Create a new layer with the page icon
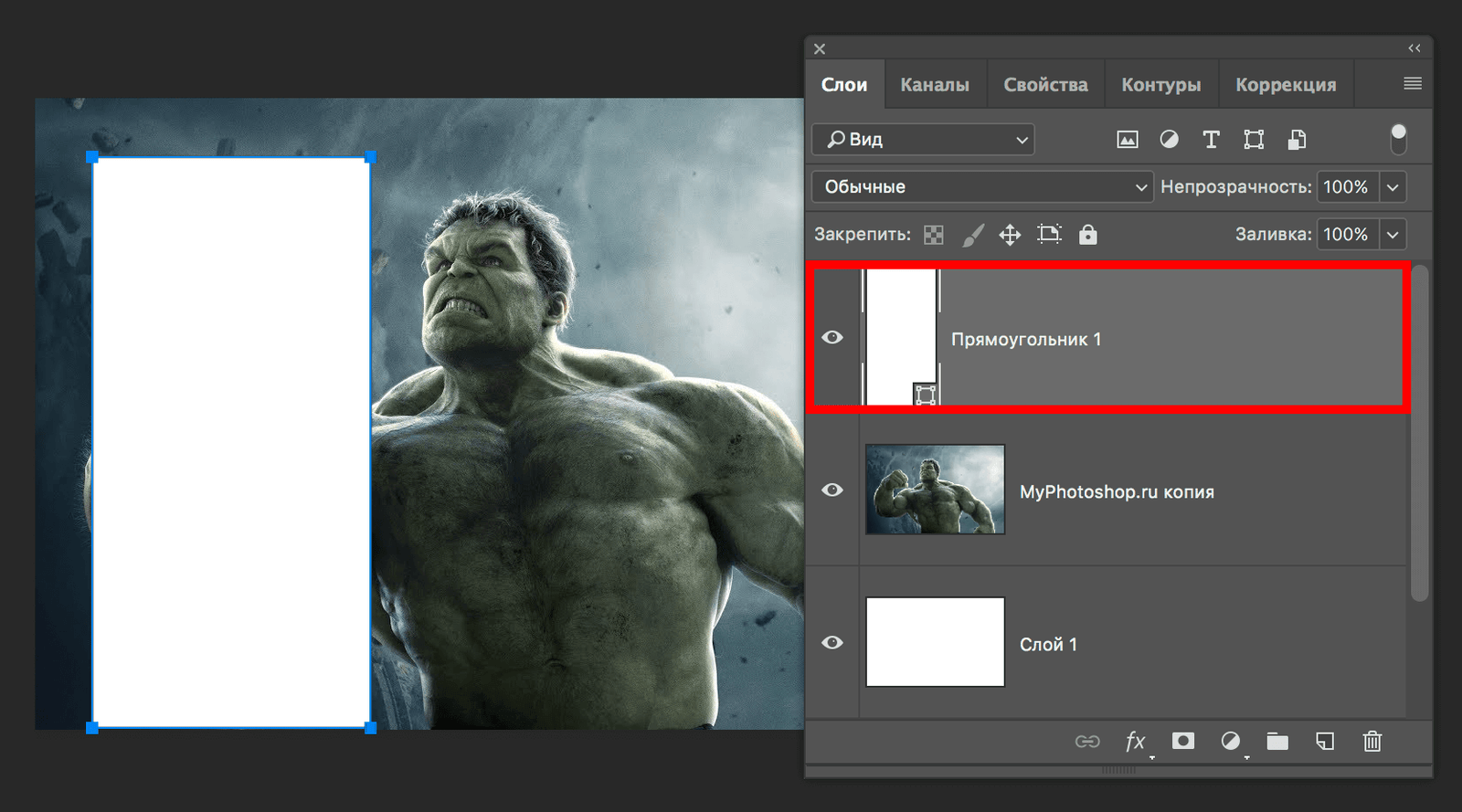 point(1325,741)
